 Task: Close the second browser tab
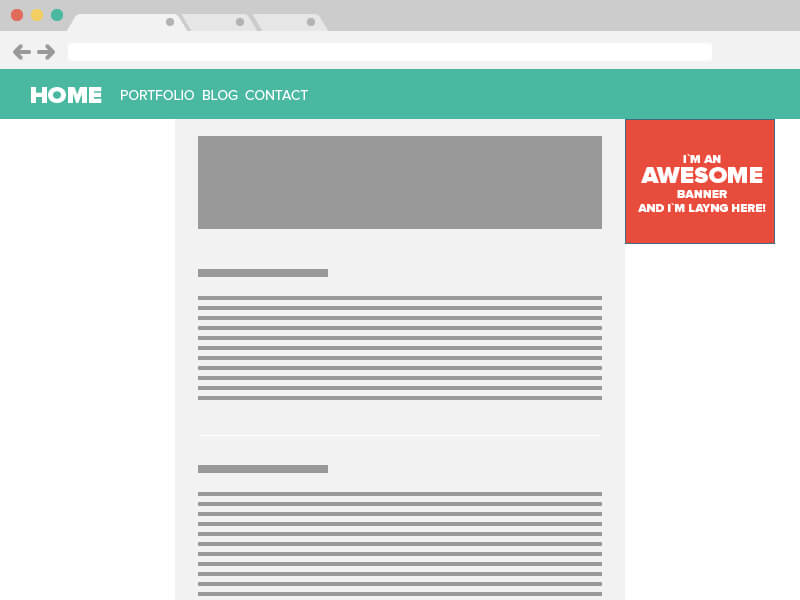[x=240, y=22]
